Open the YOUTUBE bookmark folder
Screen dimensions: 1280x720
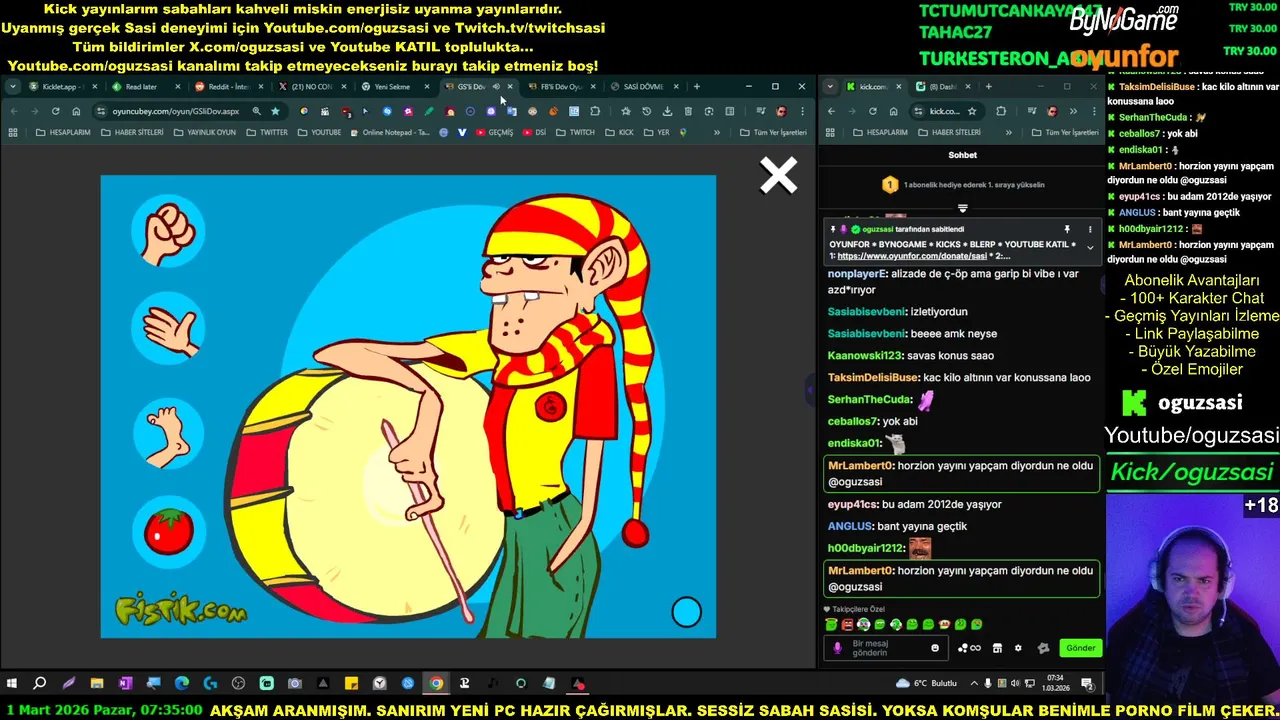[x=318, y=132]
